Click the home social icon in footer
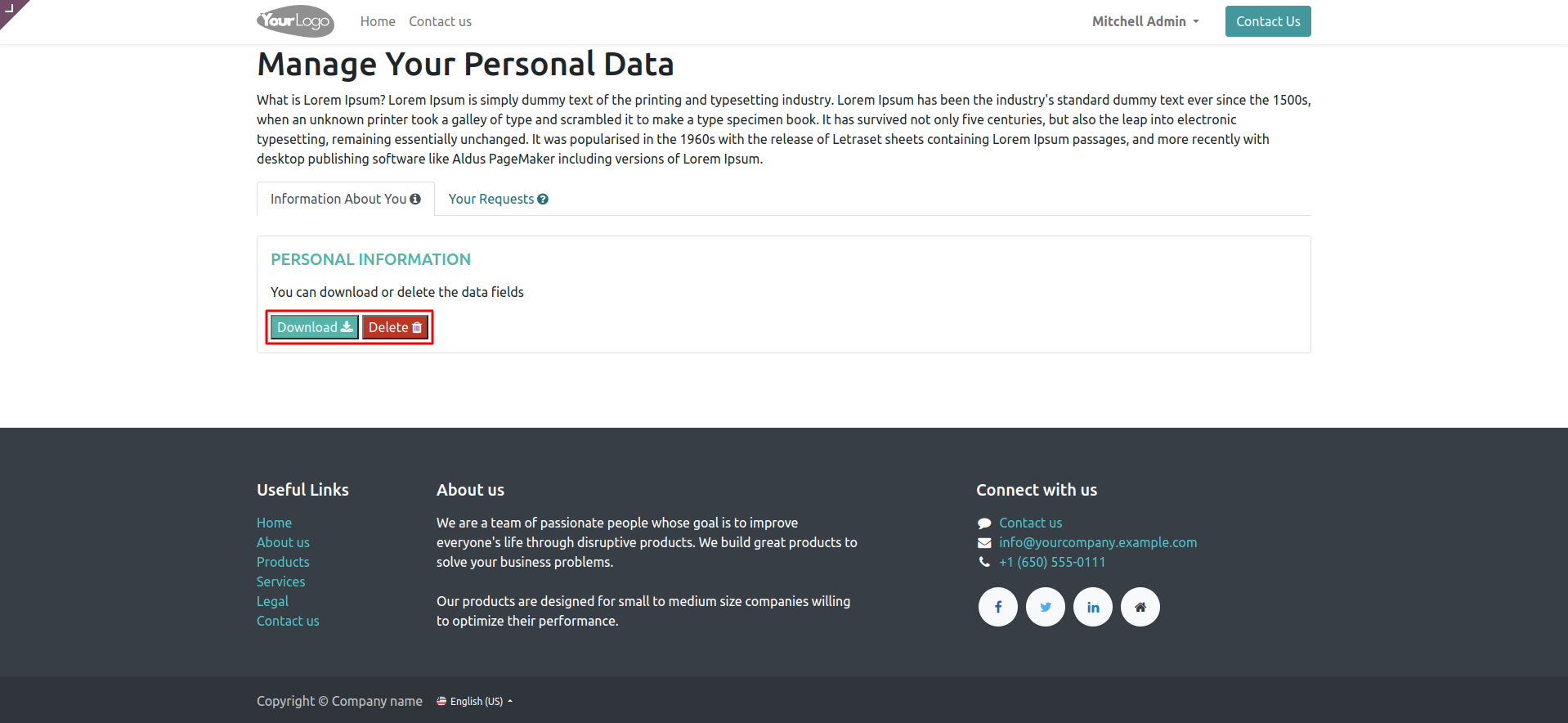Image resolution: width=1568 pixels, height=723 pixels. point(1140,607)
